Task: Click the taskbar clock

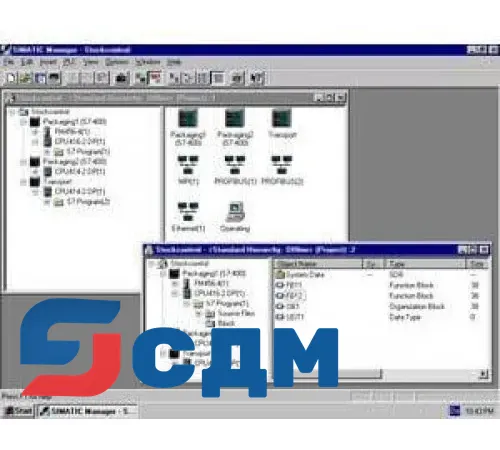Action: click(x=479, y=411)
